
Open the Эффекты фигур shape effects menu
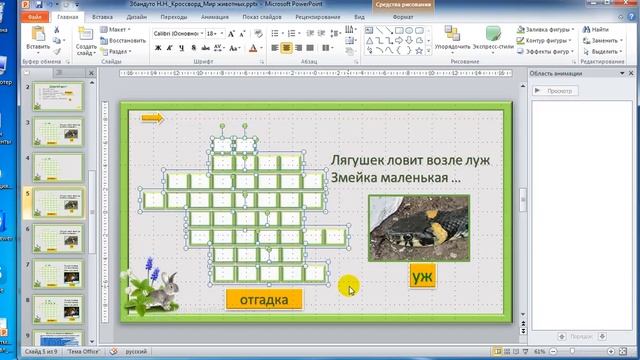(x=545, y=52)
